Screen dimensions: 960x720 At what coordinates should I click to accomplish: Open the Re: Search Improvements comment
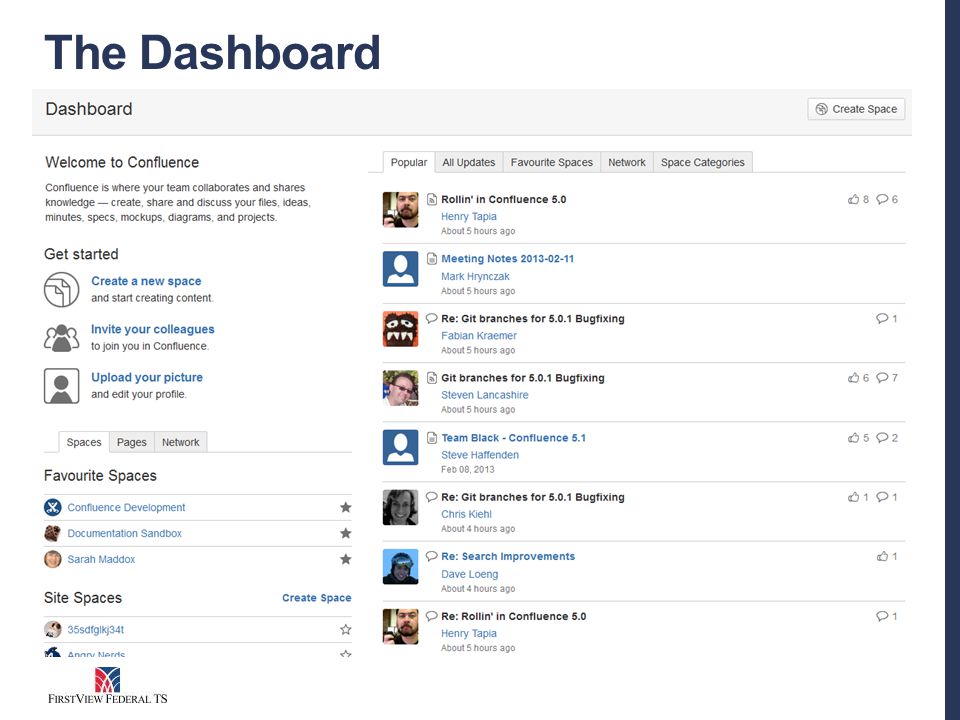coord(508,556)
